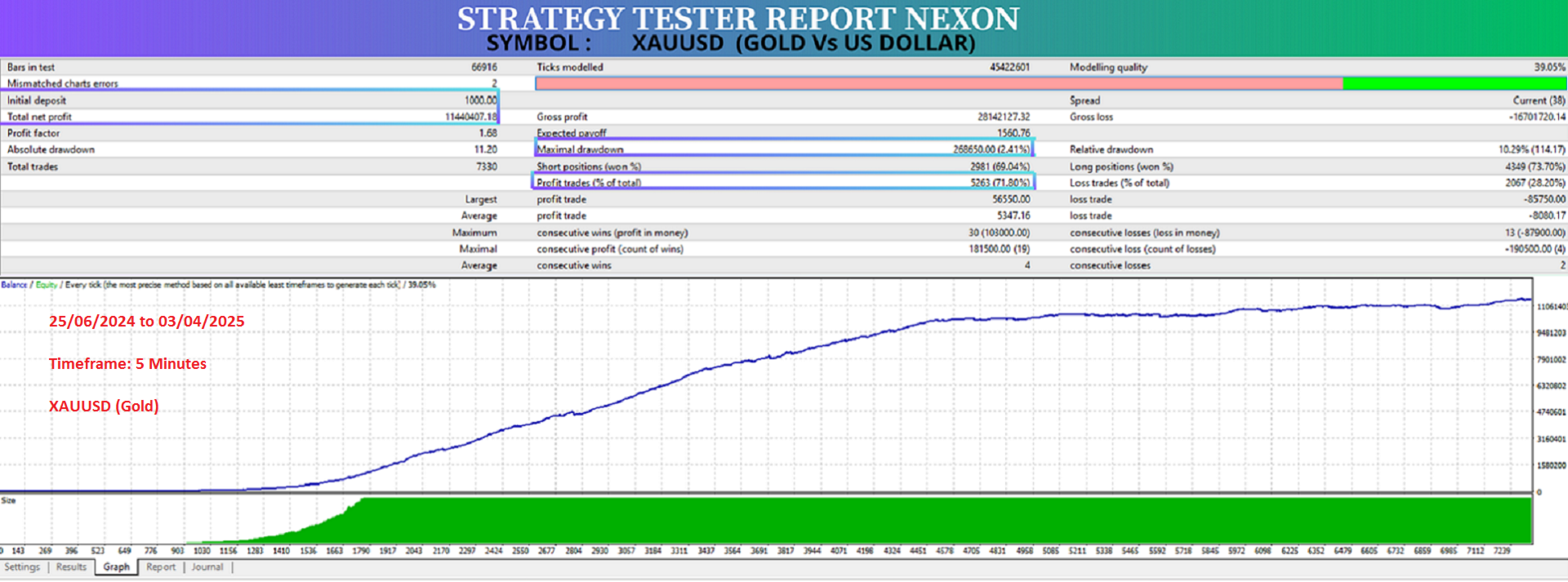
Task: Select the Absolute drawdown value 11.20
Action: (x=485, y=149)
